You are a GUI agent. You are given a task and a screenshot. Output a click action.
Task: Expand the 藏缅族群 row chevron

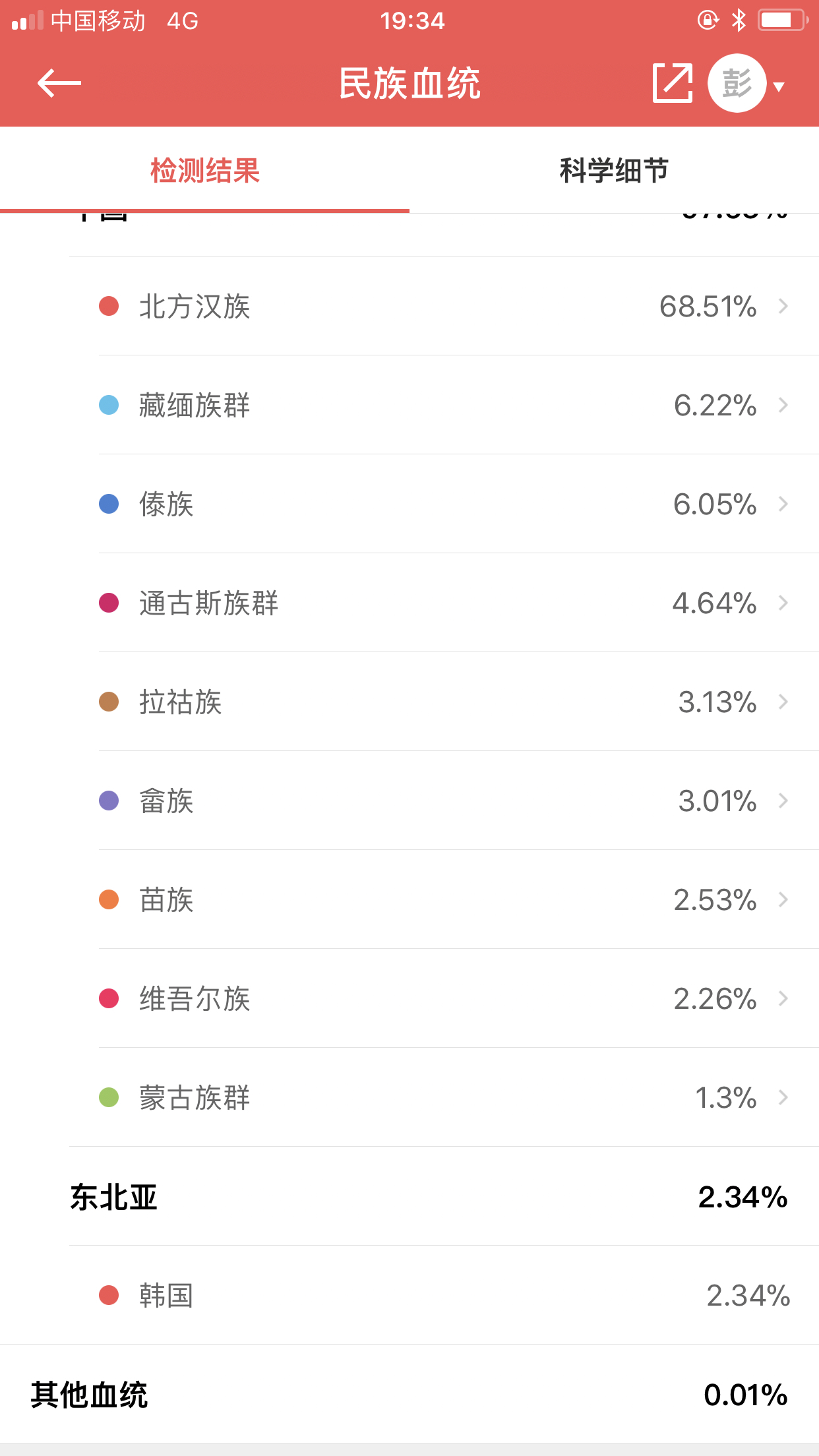[783, 405]
